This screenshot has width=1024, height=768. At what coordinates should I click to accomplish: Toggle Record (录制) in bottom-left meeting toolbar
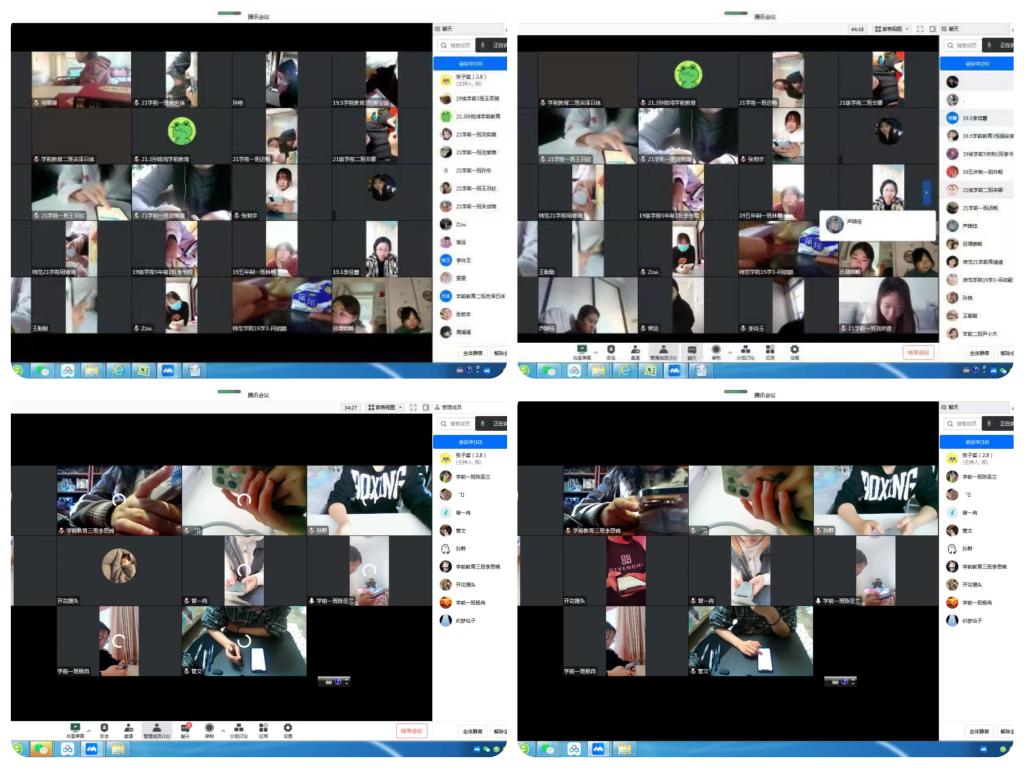point(210,728)
